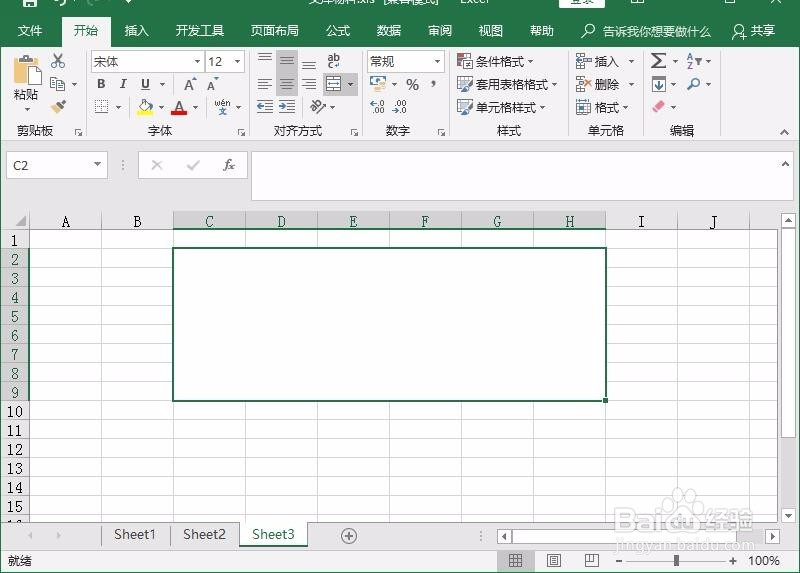
Task: Click the Clear eraser icon
Action: (659, 107)
